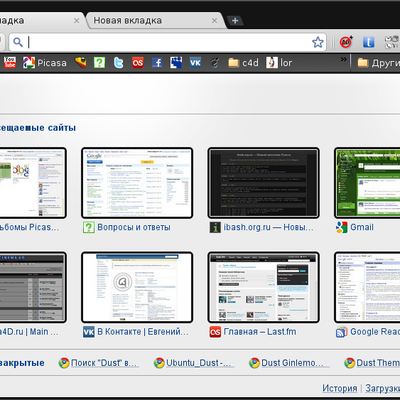Open the blue film-clapper bookmark icon
This screenshot has height=400, width=400.
coord(176,62)
